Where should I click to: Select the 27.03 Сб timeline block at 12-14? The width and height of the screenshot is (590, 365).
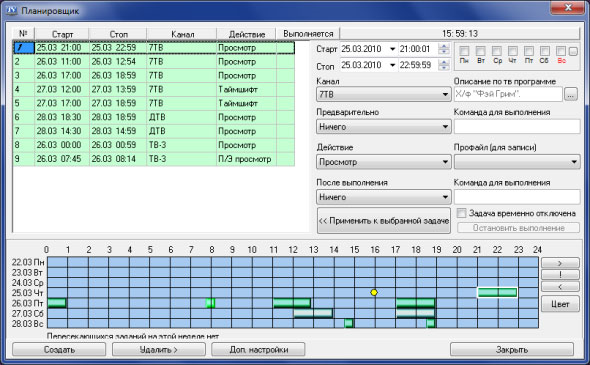tap(313, 313)
